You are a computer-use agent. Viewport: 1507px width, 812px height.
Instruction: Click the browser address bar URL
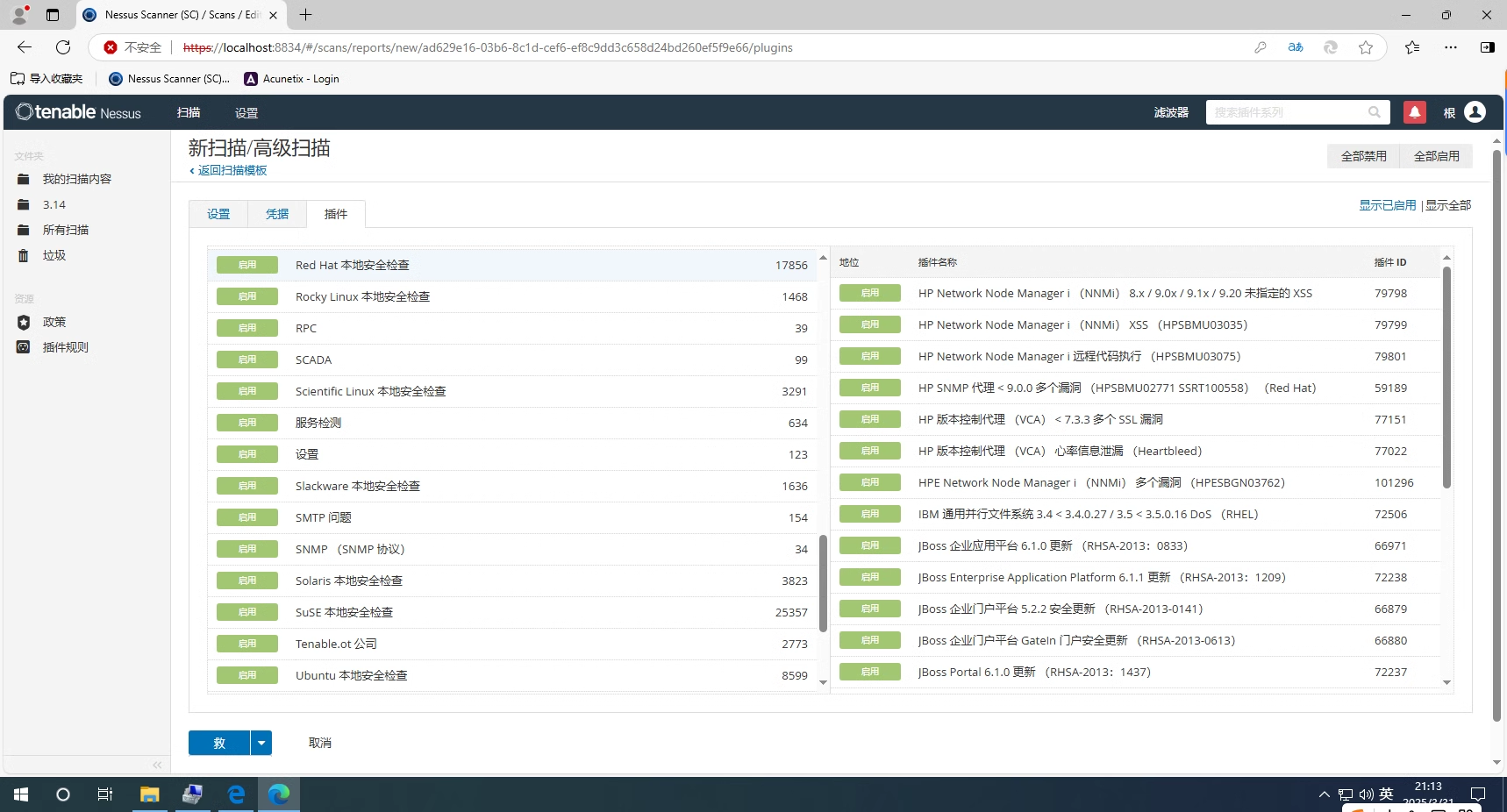point(488,47)
